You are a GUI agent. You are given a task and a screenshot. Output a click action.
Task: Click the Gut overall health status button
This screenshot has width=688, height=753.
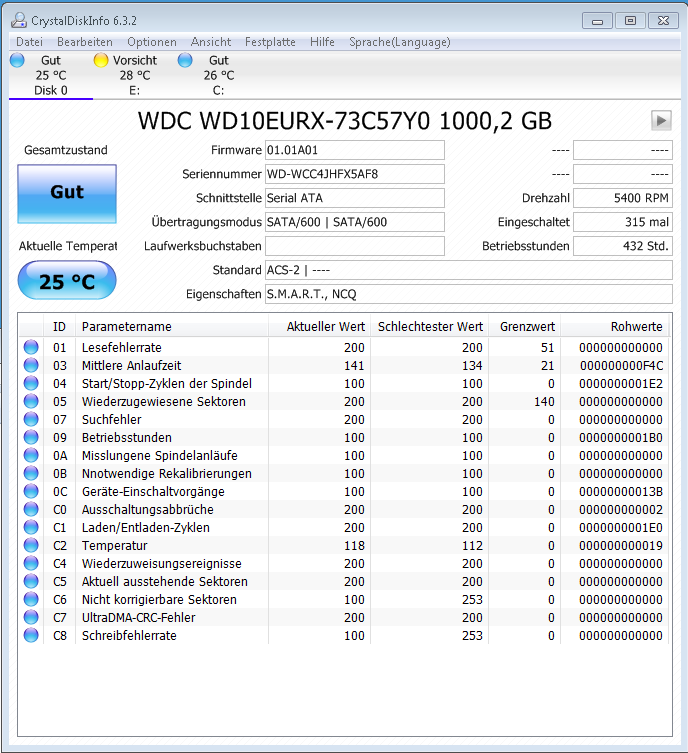67,194
